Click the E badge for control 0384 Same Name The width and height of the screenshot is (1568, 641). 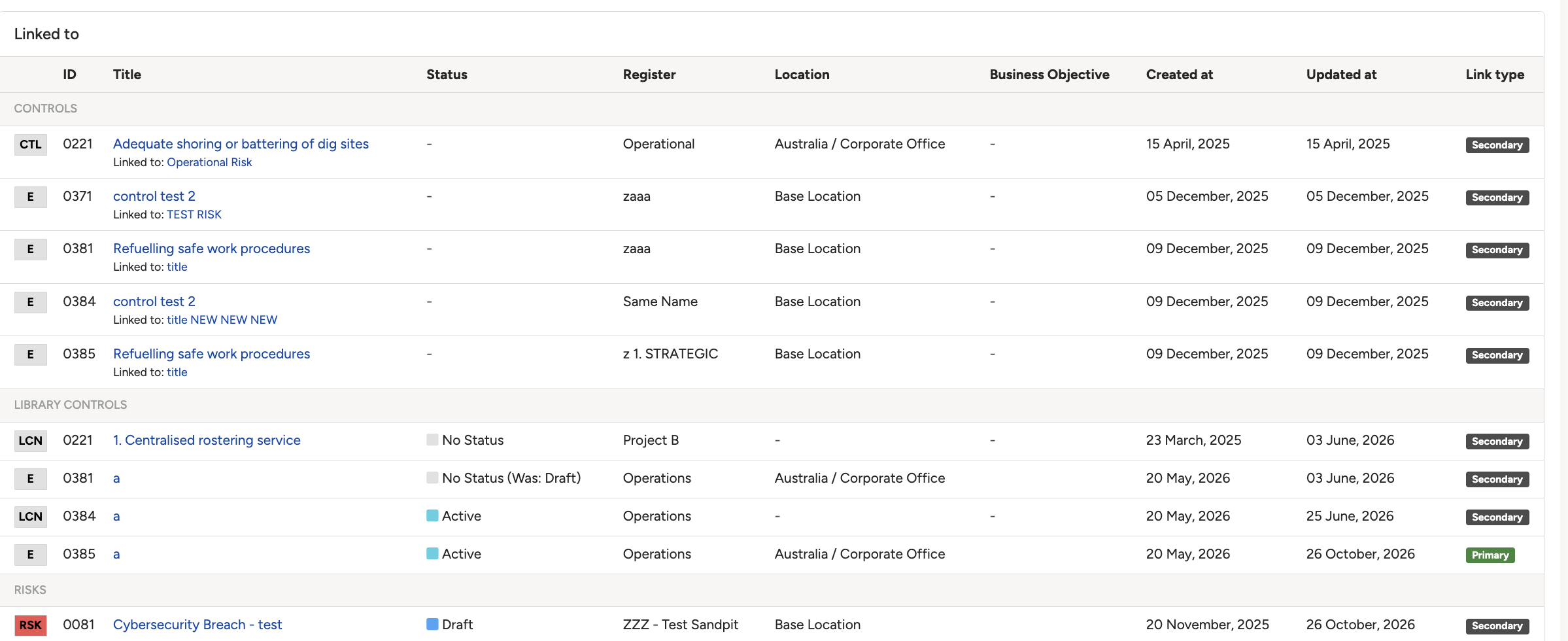coord(31,302)
